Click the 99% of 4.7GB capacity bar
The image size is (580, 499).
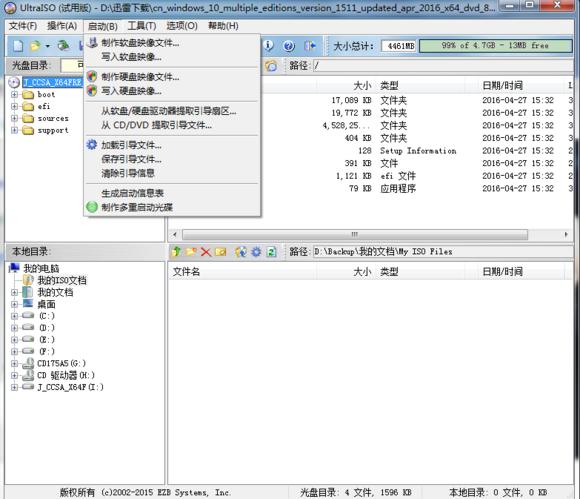pos(495,46)
